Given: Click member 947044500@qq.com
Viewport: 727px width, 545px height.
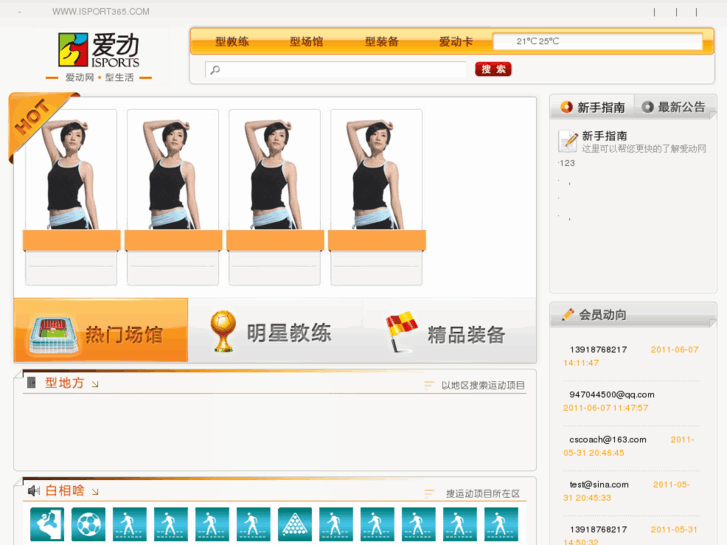Looking at the screenshot, I should click(x=612, y=395).
